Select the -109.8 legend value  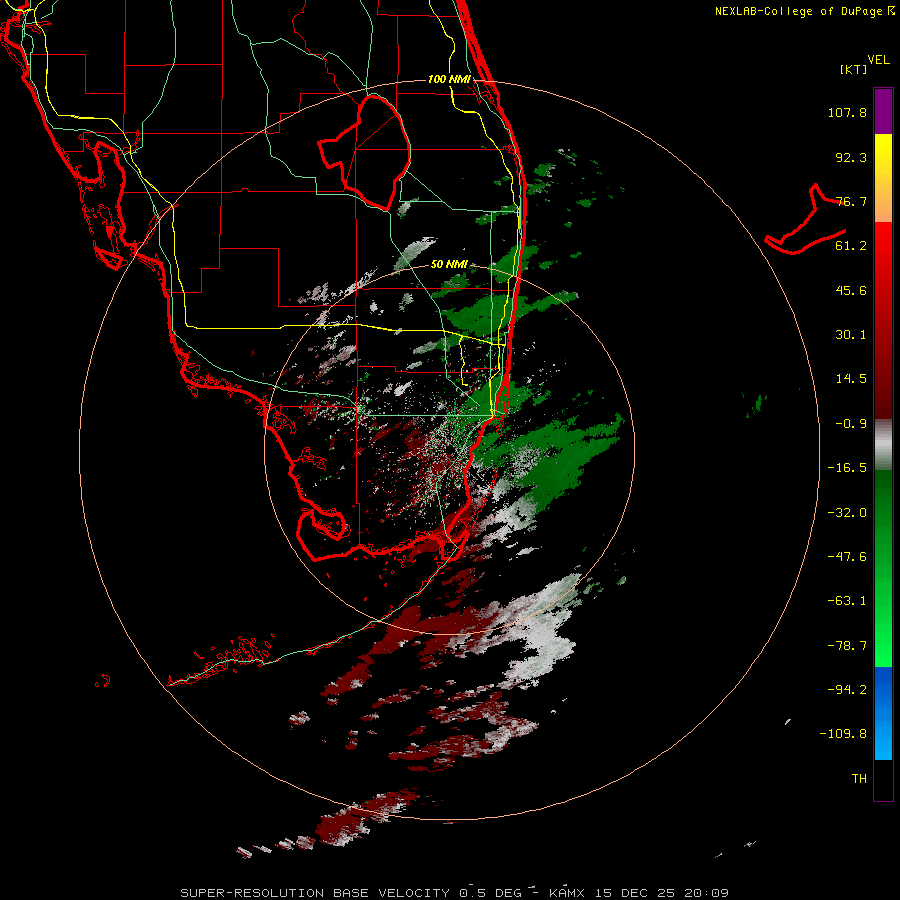(843, 734)
